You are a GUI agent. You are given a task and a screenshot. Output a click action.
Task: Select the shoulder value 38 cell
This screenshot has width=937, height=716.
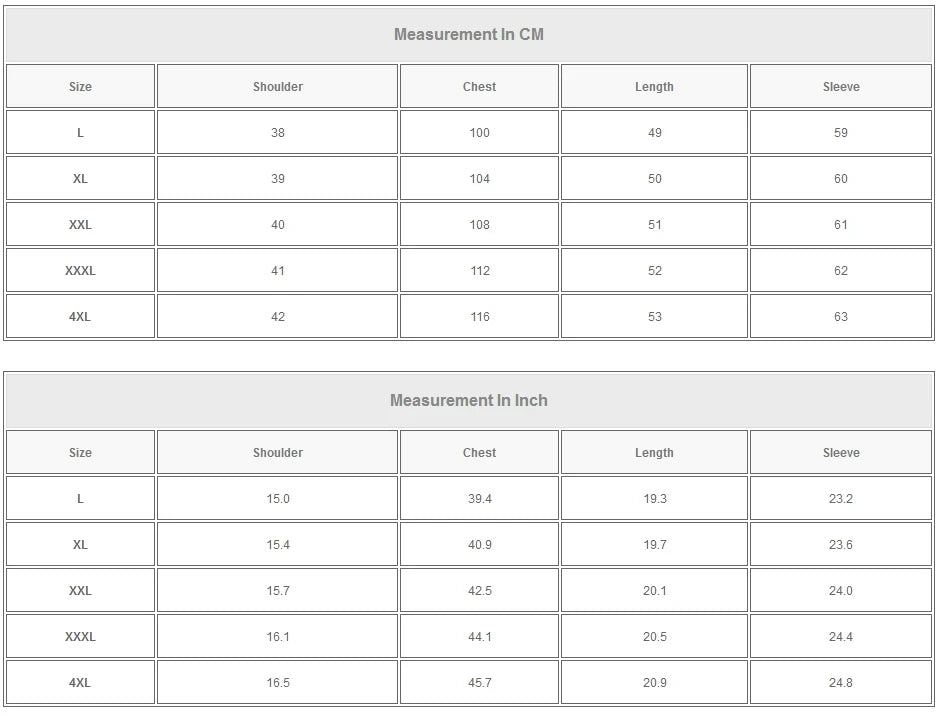pos(277,133)
